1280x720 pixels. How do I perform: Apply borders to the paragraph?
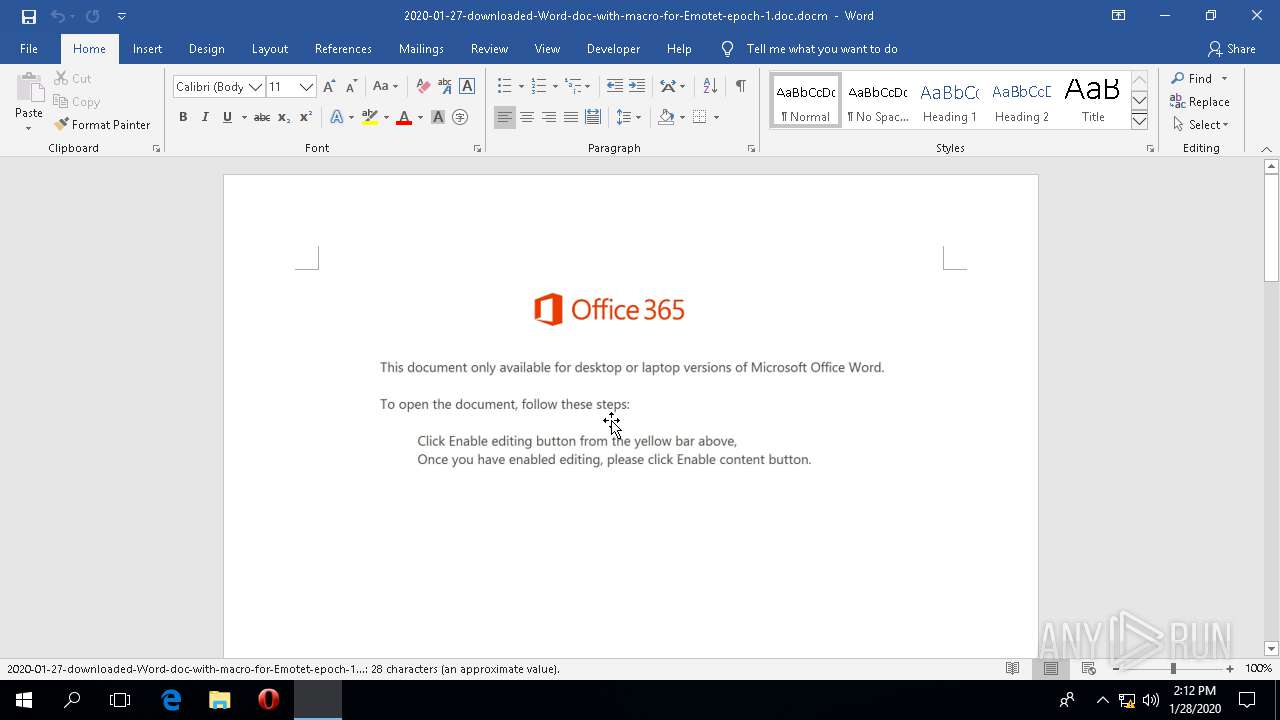(x=700, y=117)
